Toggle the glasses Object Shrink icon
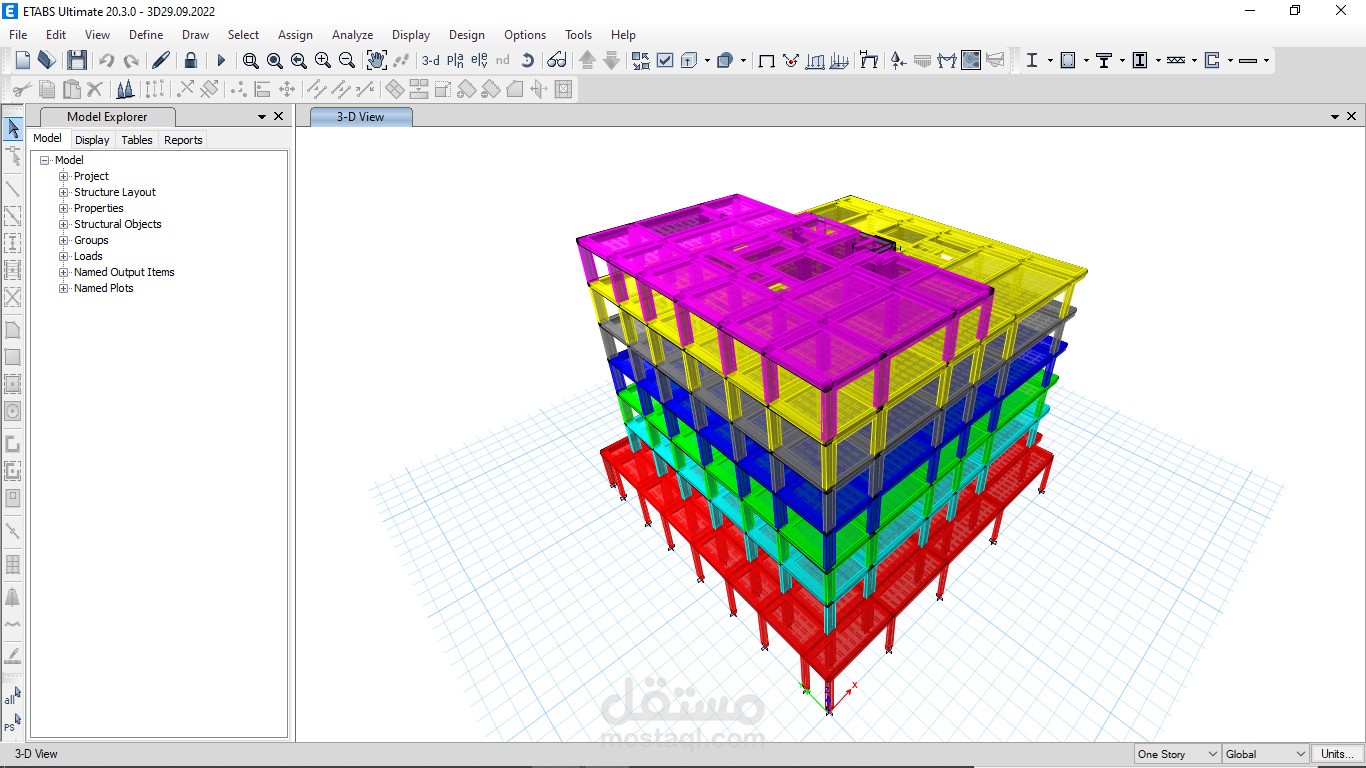The image size is (1366, 768). coord(557,60)
